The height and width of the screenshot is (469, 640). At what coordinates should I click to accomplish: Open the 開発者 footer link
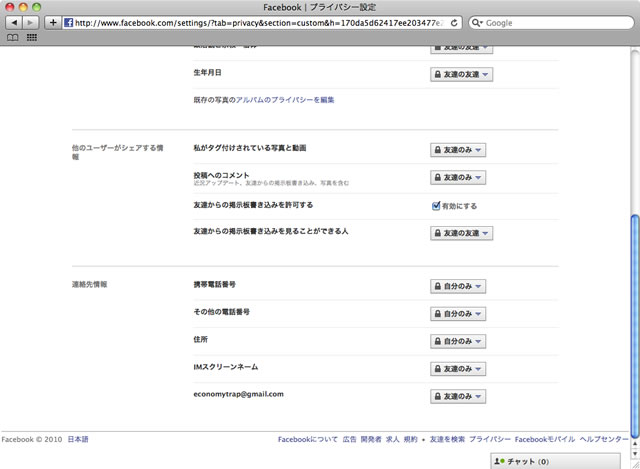coord(371,439)
